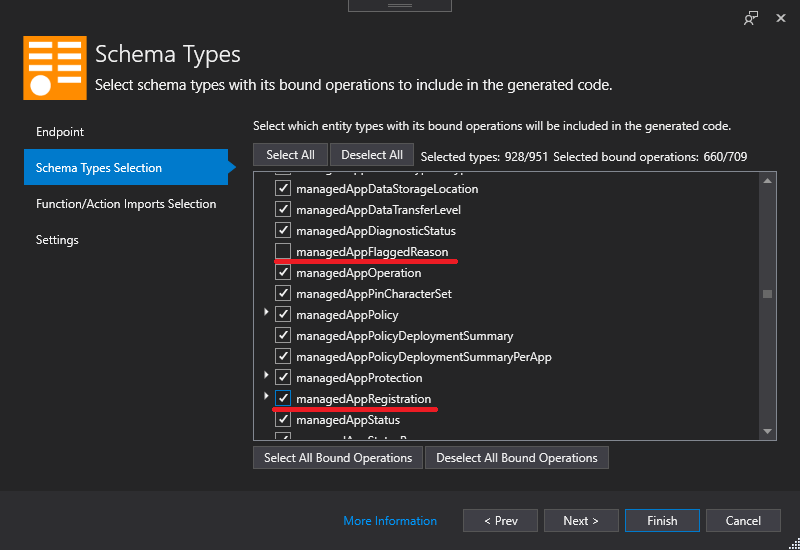The height and width of the screenshot is (550, 800).
Task: Proceed with the Next button
Action: coord(581,520)
